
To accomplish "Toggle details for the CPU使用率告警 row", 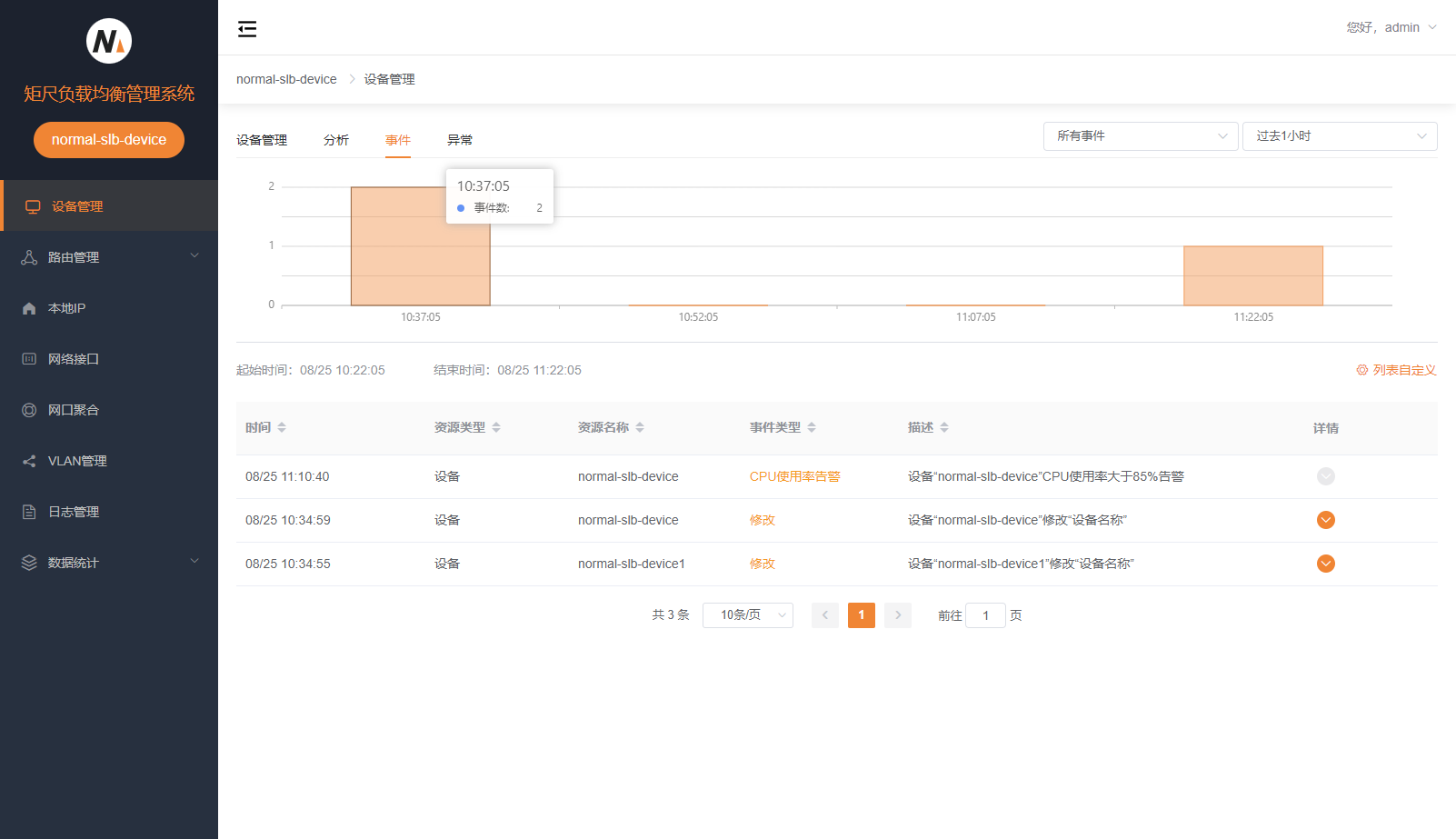I will 1325,476.
